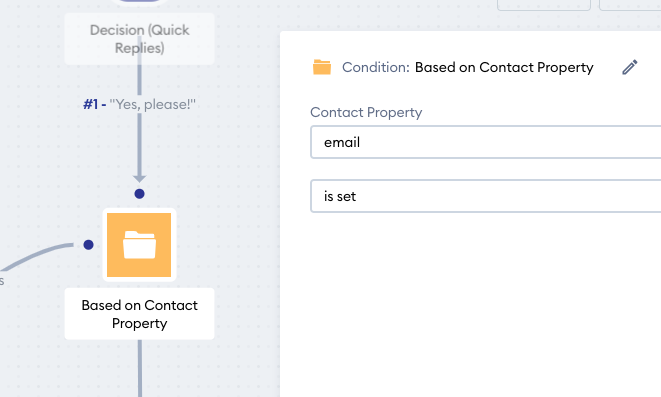Click the blue connector dot left of node
The width and height of the screenshot is (661, 397).
click(x=89, y=245)
